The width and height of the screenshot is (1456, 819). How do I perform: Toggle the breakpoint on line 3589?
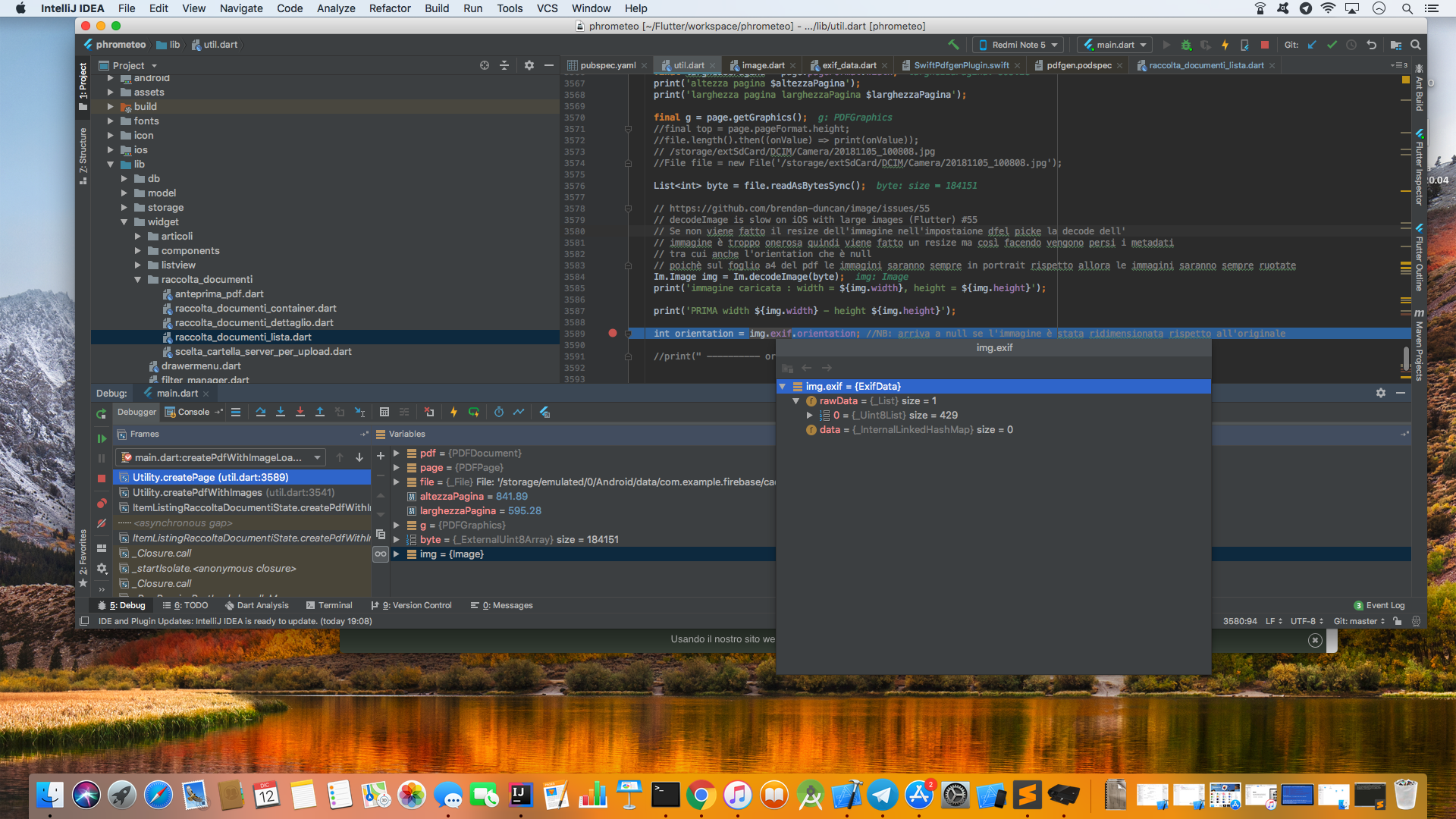pos(613,334)
